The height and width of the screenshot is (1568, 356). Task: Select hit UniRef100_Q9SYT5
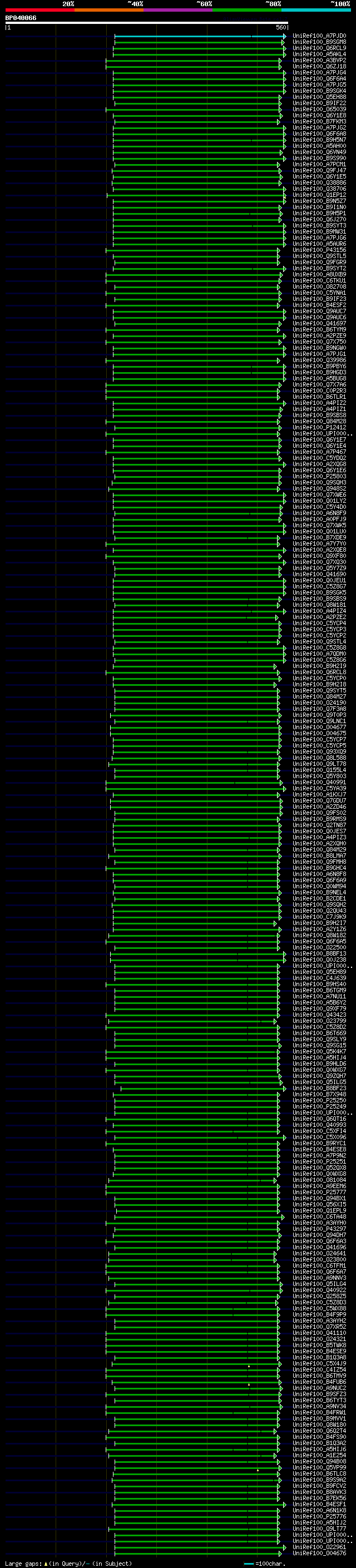point(319,690)
